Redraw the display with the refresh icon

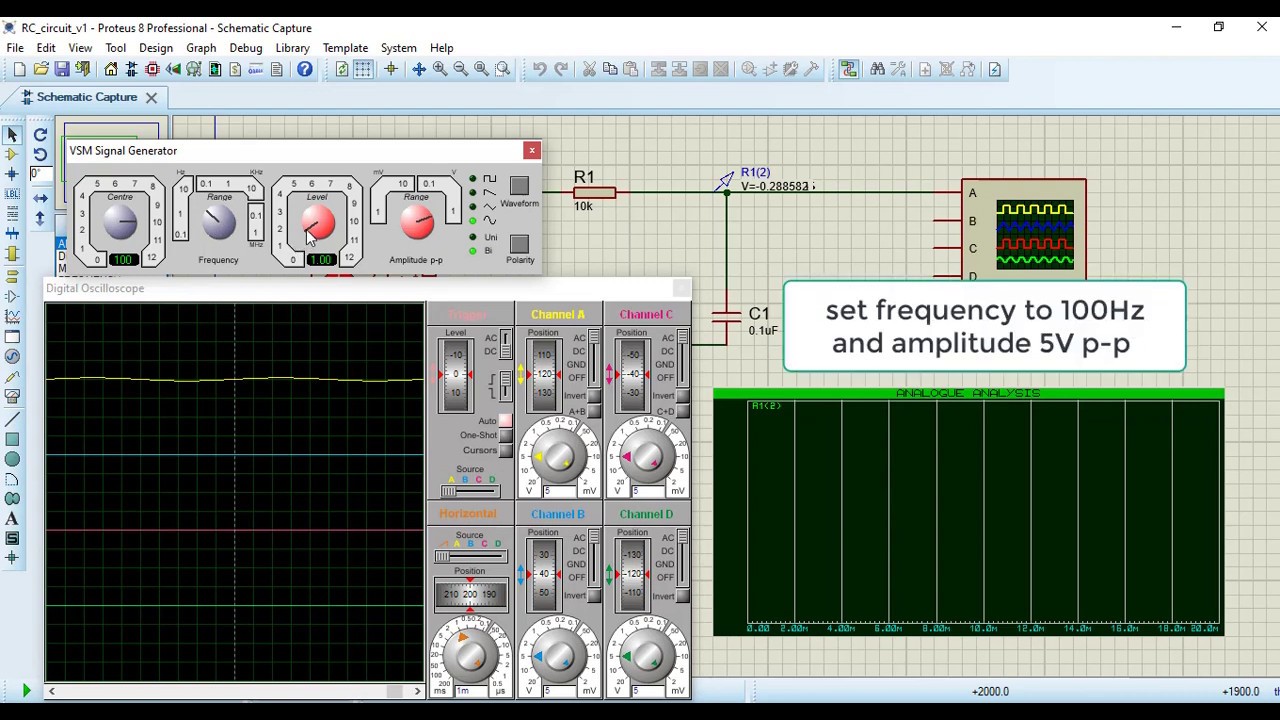(x=342, y=69)
